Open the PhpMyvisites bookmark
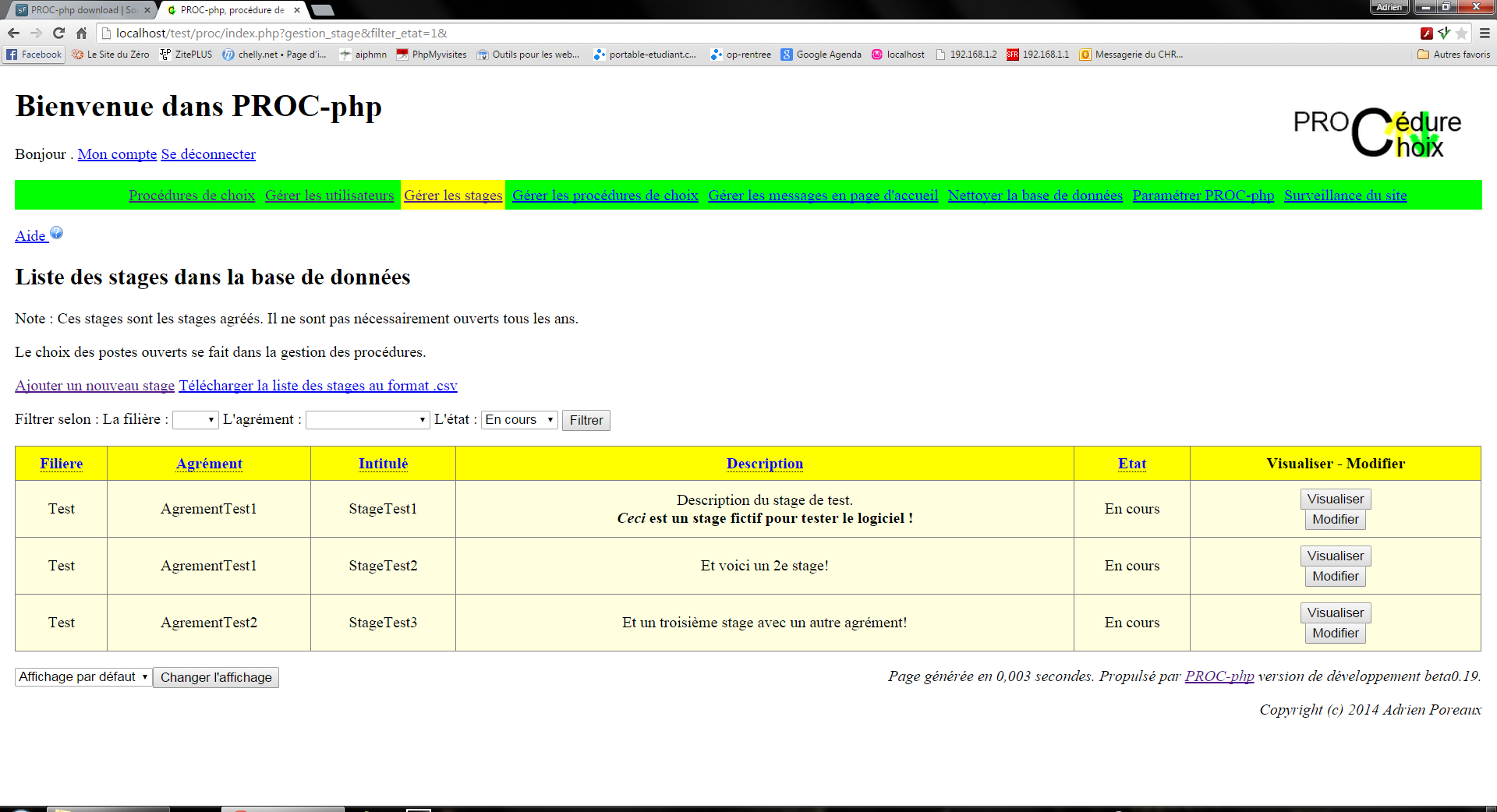This screenshot has width=1497, height=812. point(431,55)
